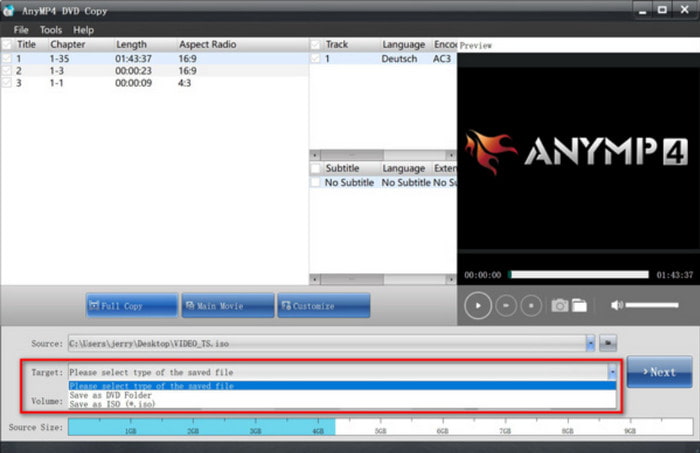Toggle checkbox for title 3

click(7, 83)
